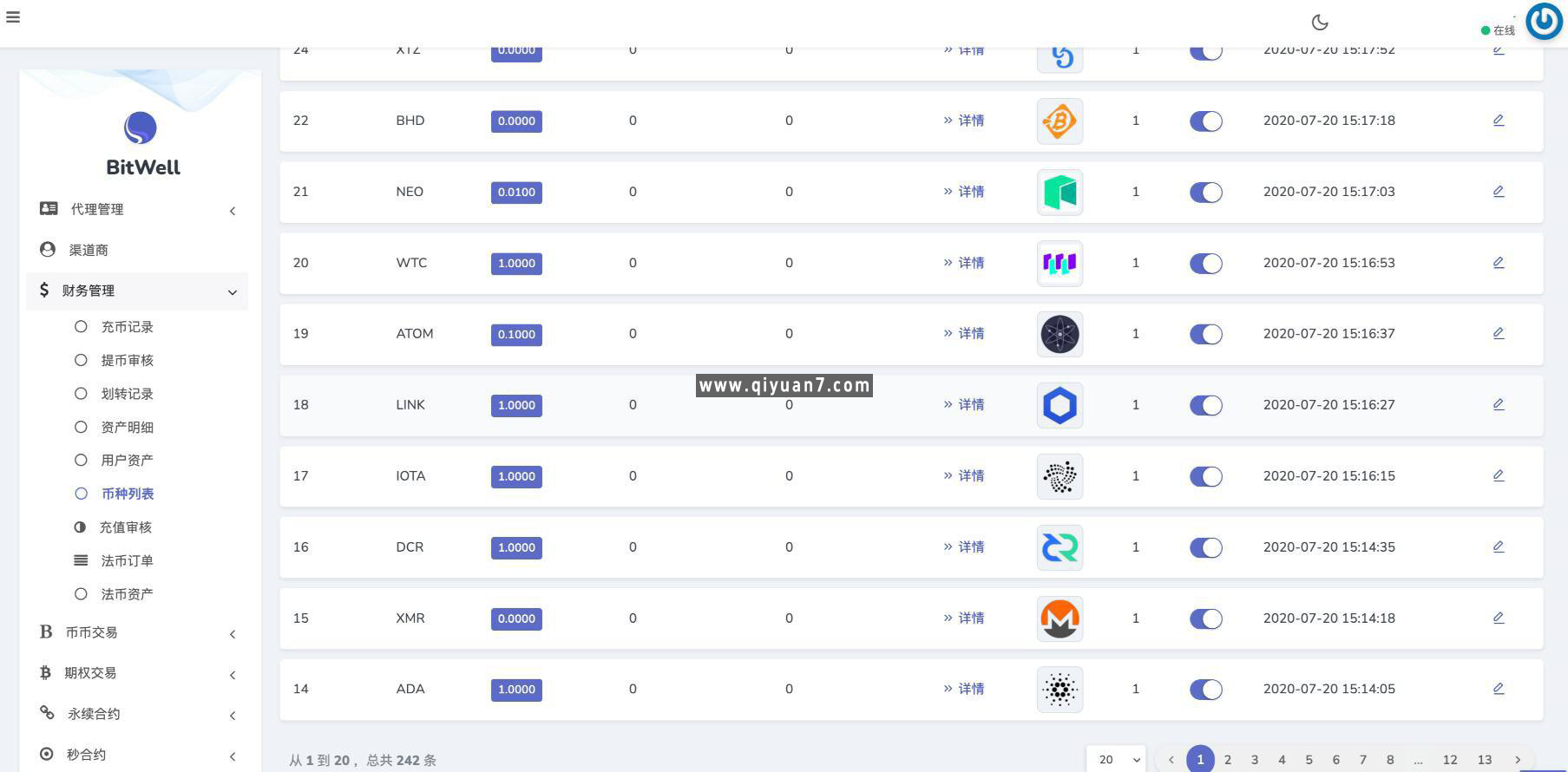Viewport: 1568px width, 772px height.
Task: Turn off the switch for XMR
Action: click(x=1205, y=618)
